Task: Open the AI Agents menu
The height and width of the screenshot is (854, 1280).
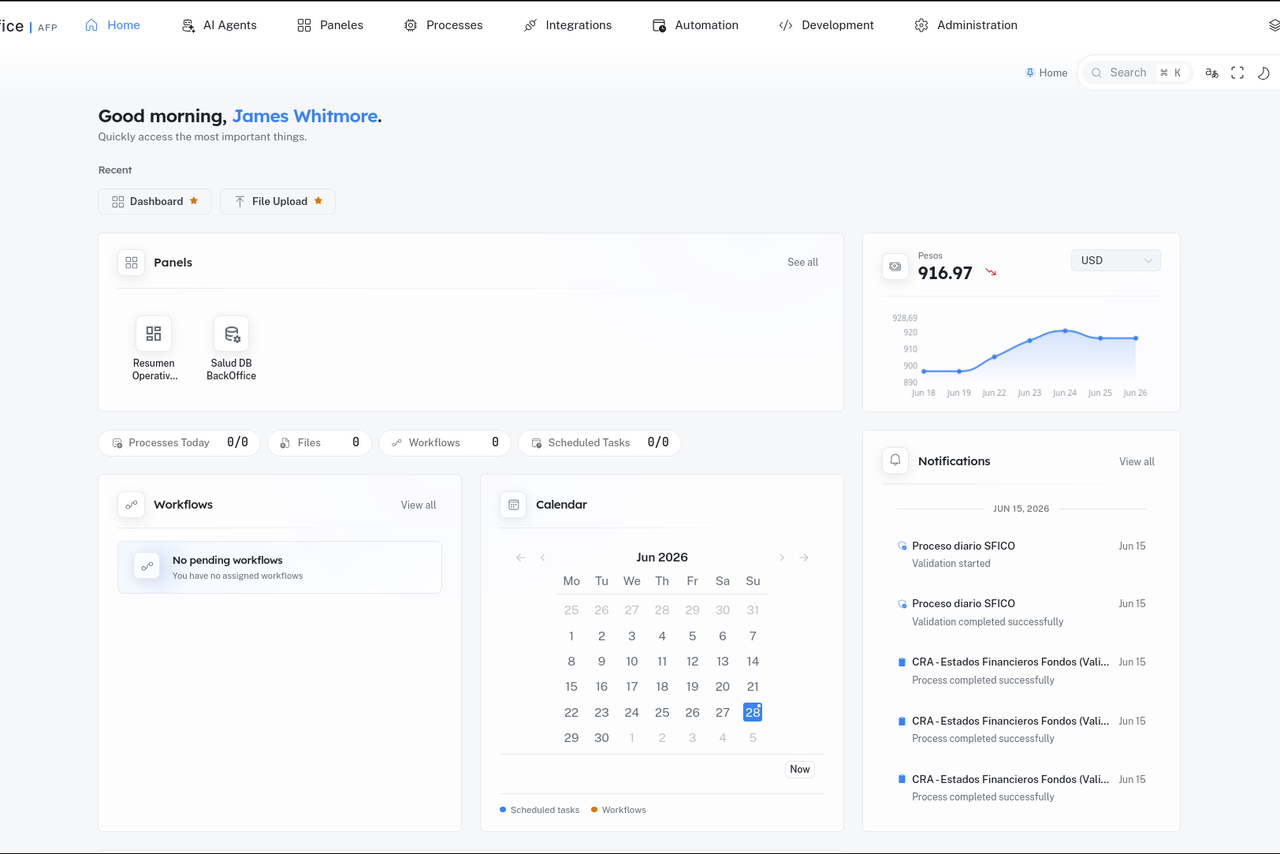Action: coord(219,25)
